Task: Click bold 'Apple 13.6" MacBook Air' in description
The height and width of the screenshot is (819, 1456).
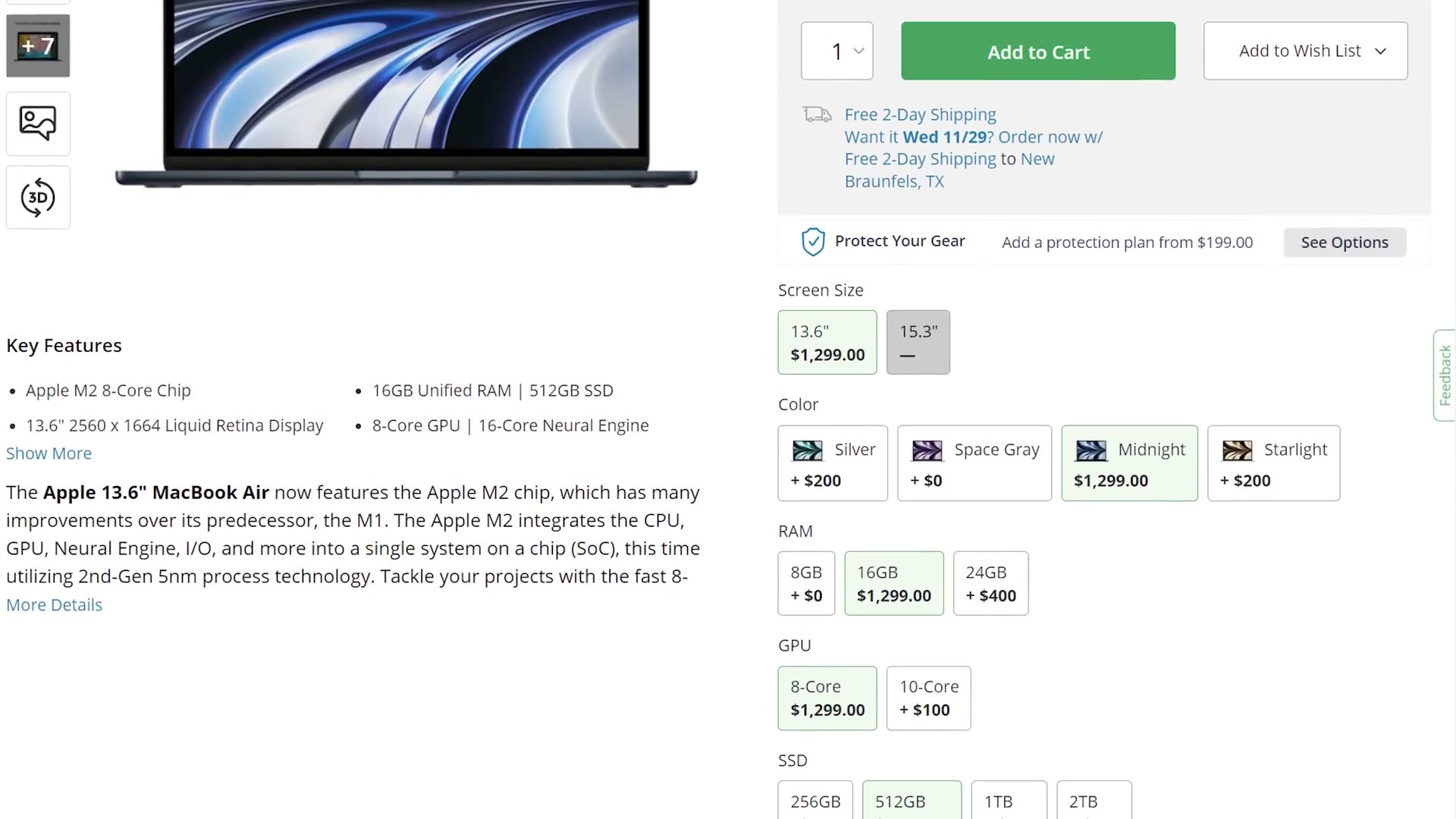Action: (156, 493)
